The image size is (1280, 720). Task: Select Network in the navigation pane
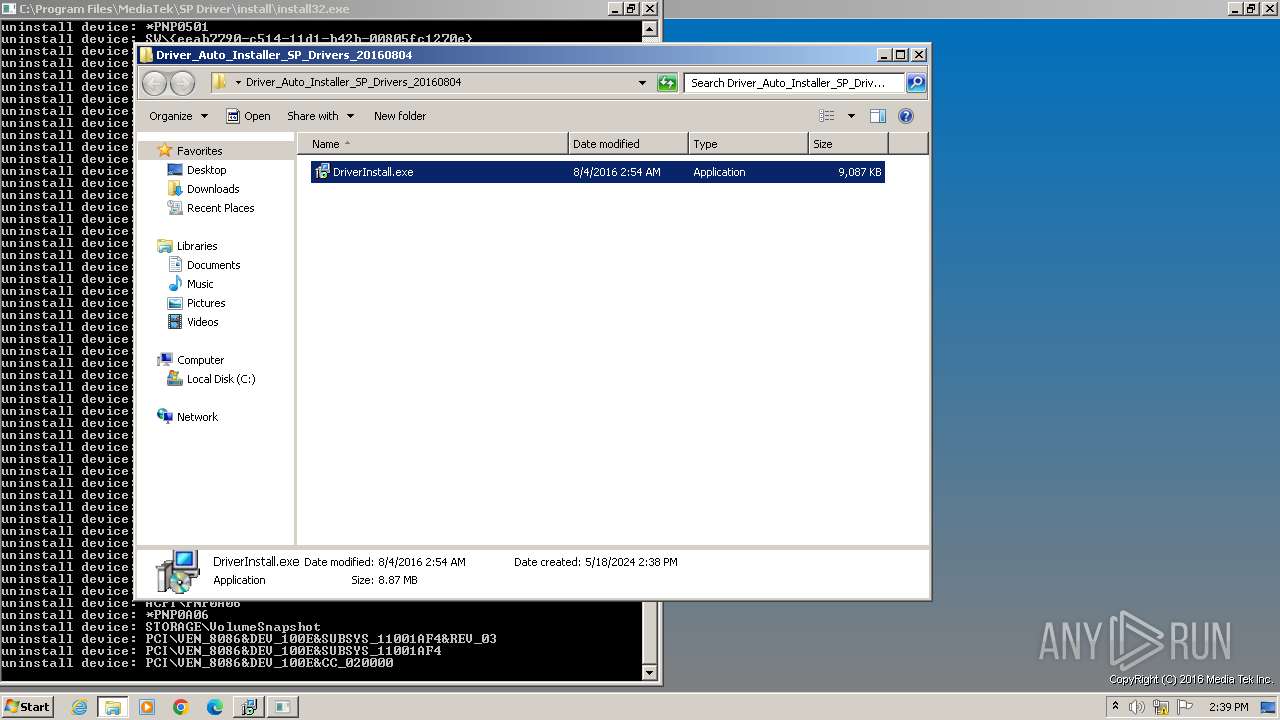pos(197,417)
